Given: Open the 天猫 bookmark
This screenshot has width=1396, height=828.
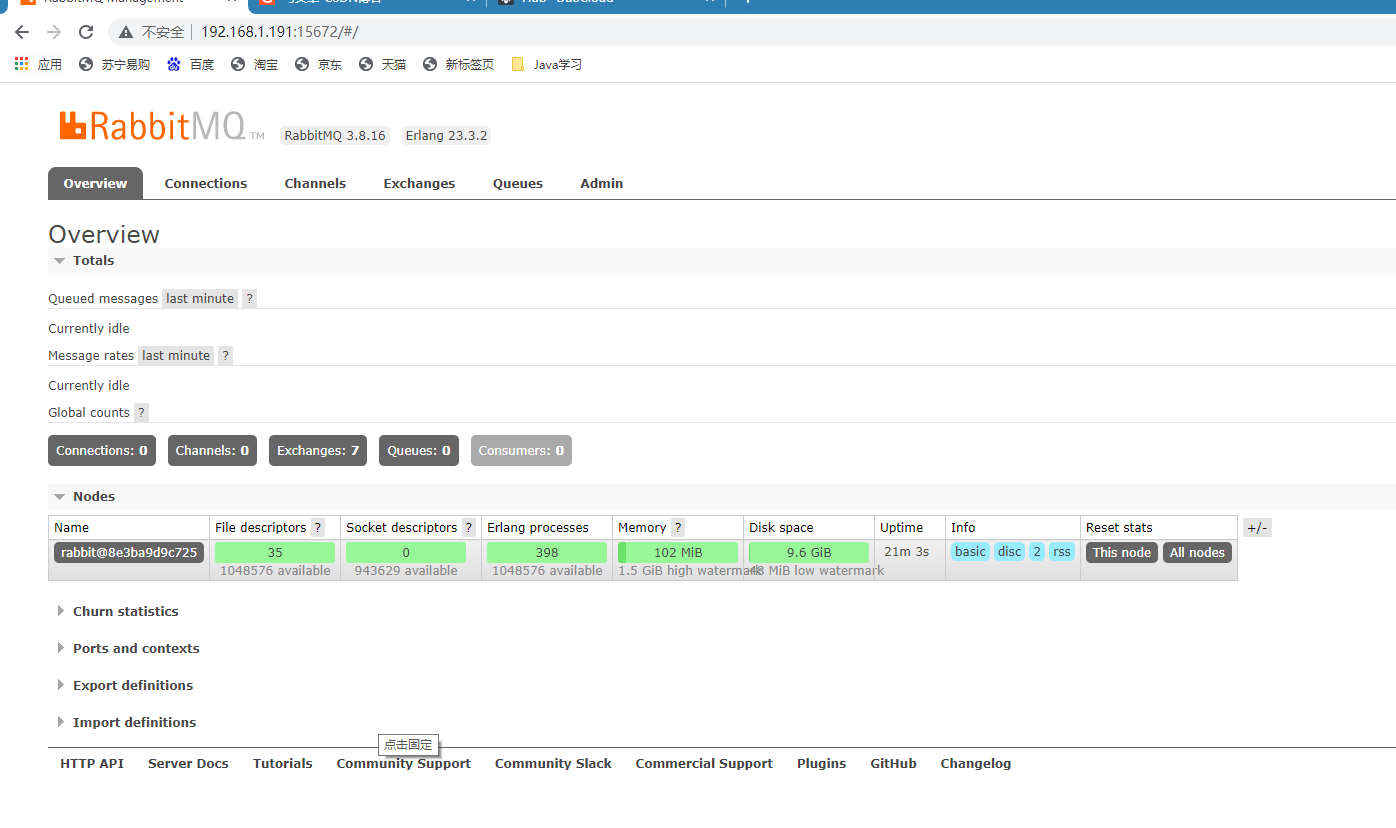Looking at the screenshot, I should pos(382,64).
